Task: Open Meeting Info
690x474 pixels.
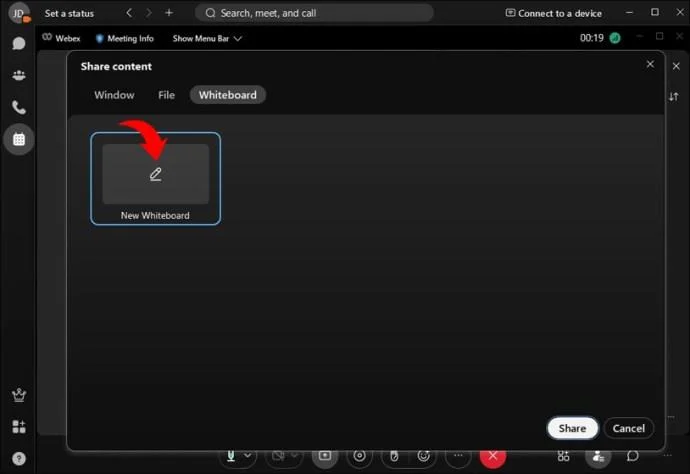Action: 125,38
